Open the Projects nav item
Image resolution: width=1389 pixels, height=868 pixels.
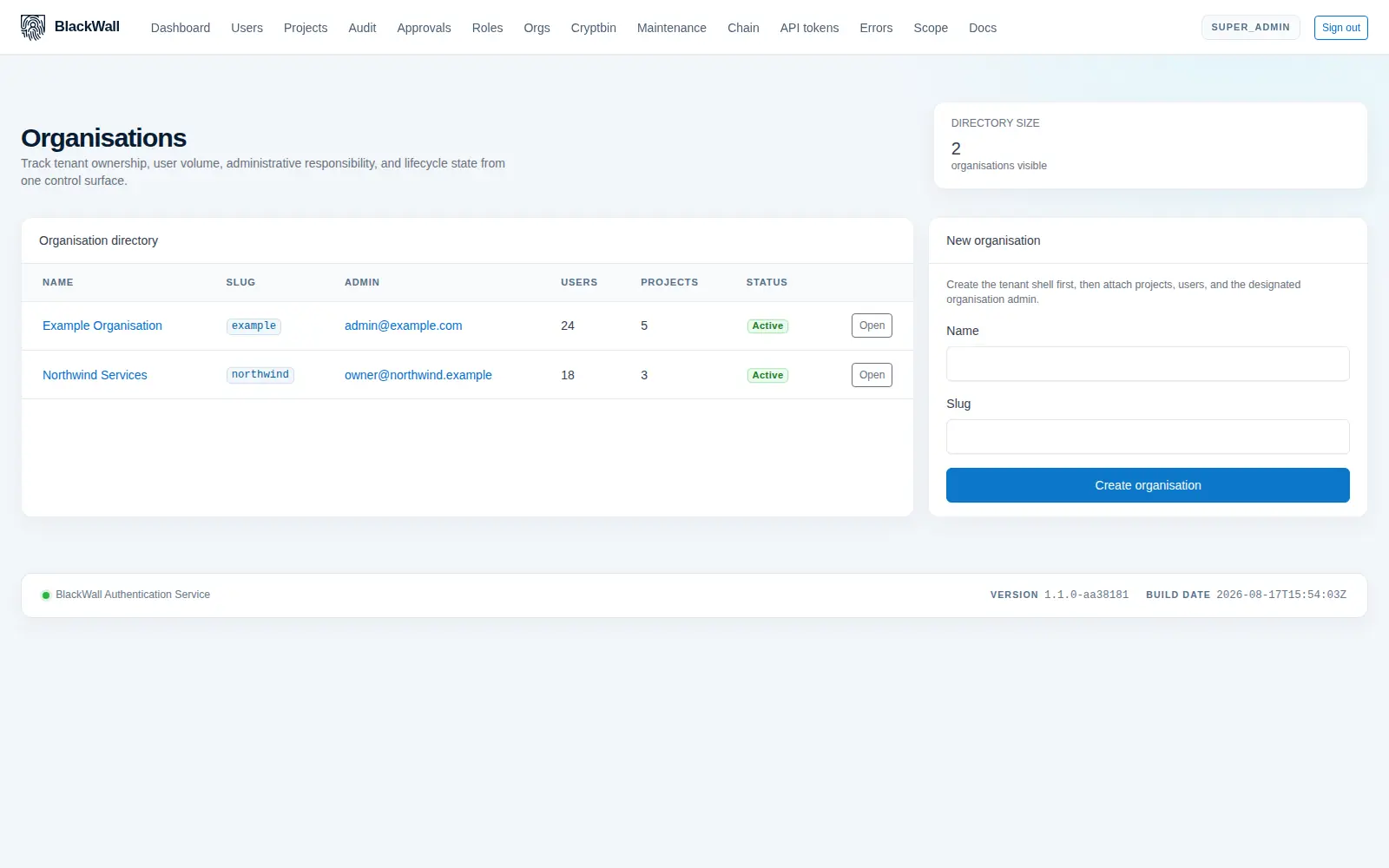(306, 28)
